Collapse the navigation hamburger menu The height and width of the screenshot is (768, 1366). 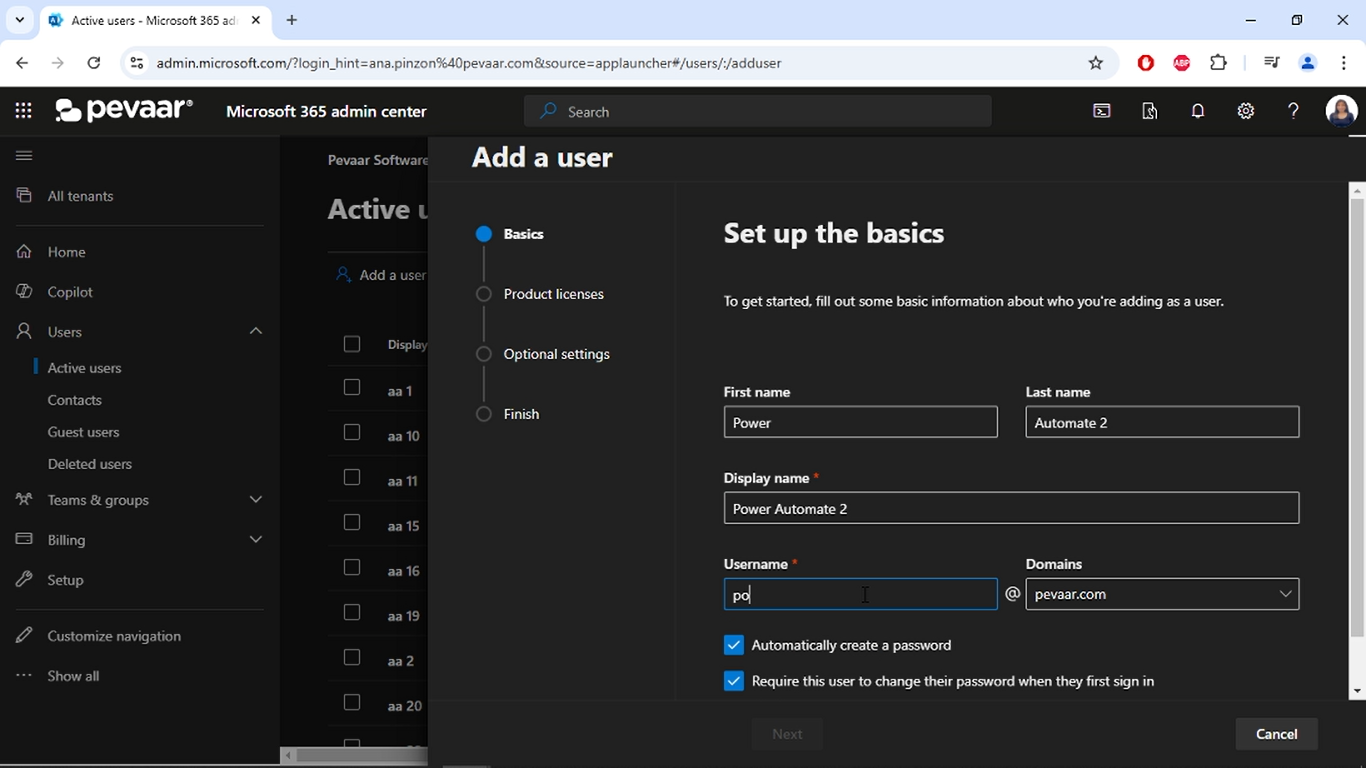[x=24, y=155]
